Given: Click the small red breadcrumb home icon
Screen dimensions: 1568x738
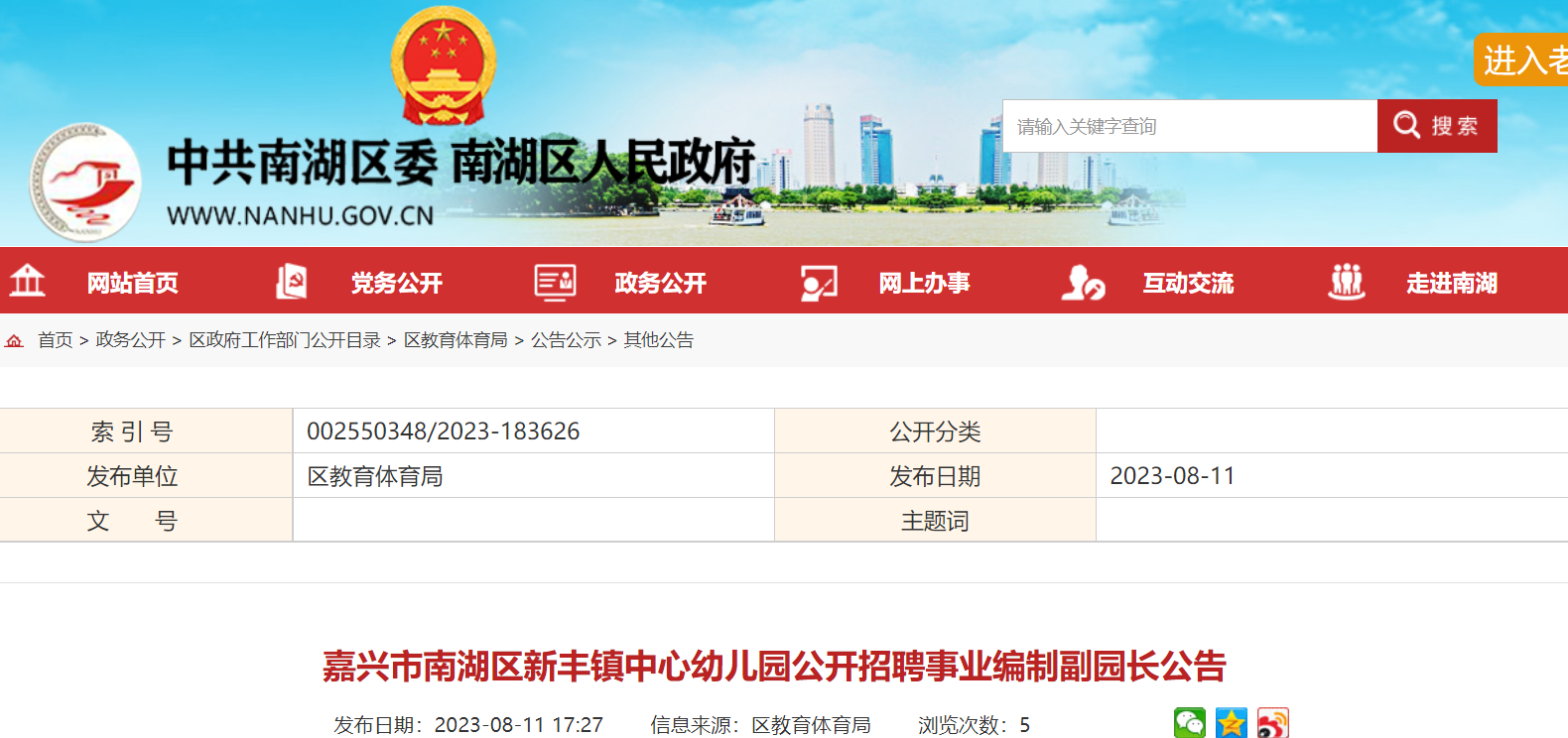Looking at the screenshot, I should point(14,340).
